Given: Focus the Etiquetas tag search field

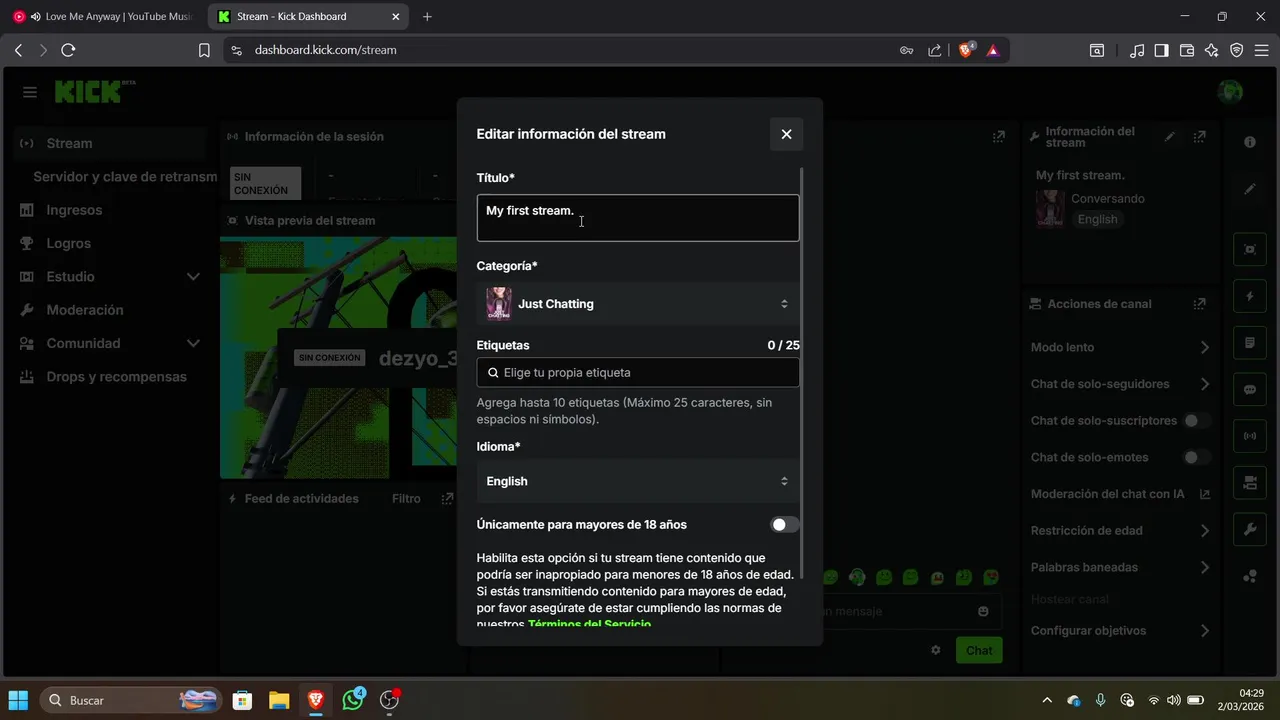Looking at the screenshot, I should (x=638, y=373).
